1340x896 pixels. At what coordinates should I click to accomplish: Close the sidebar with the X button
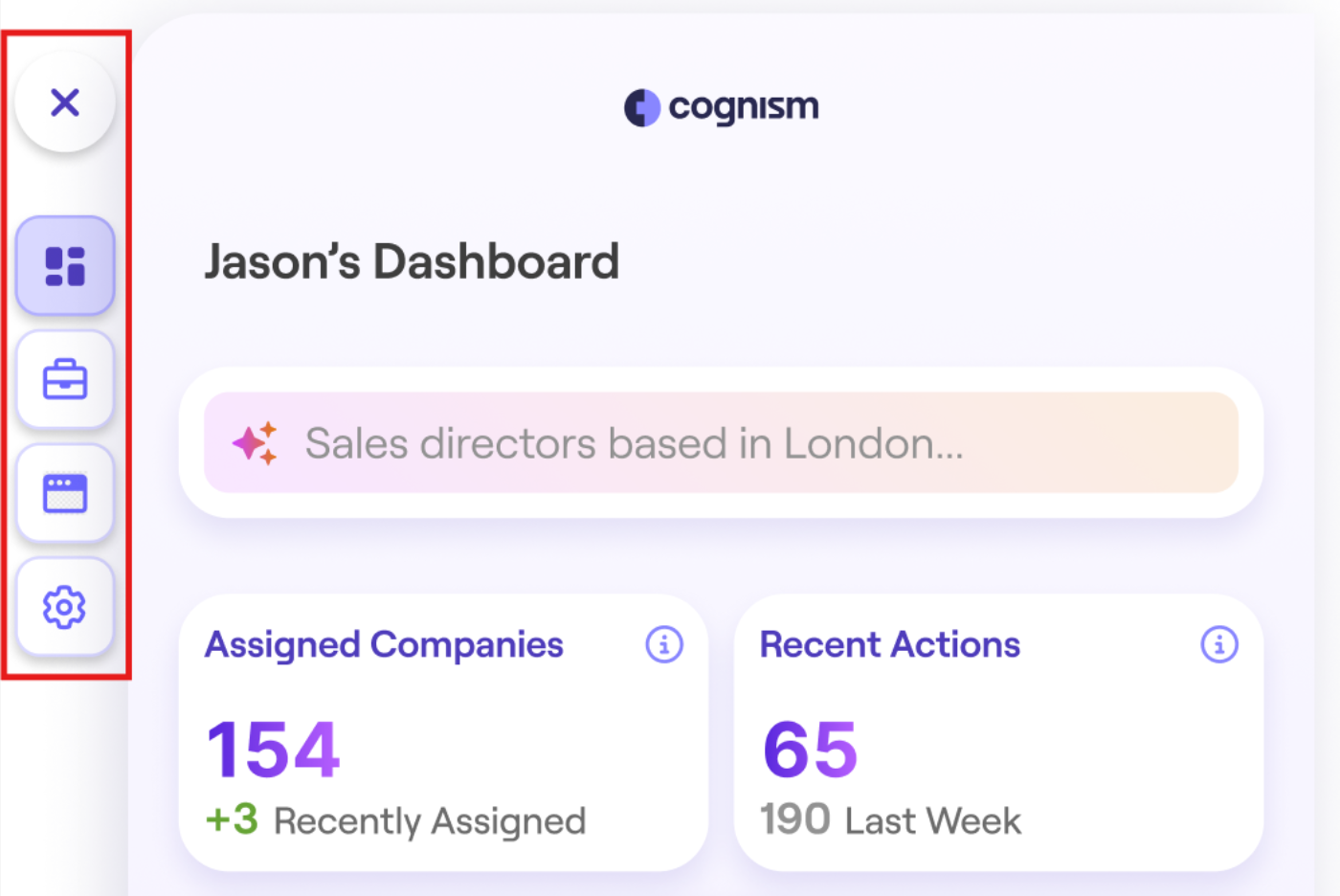(65, 101)
